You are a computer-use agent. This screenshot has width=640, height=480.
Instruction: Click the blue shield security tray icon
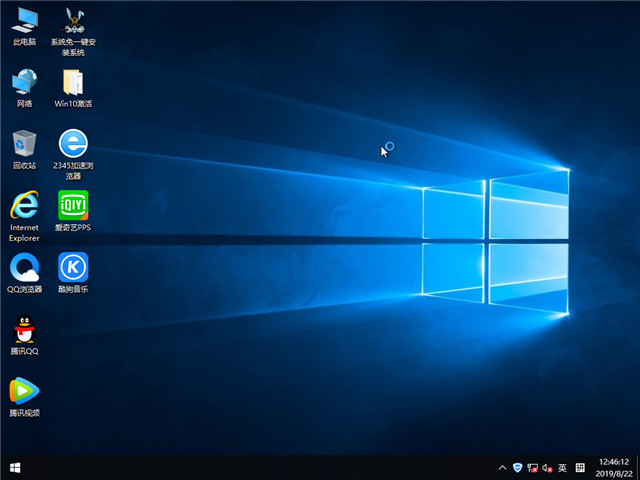517,467
